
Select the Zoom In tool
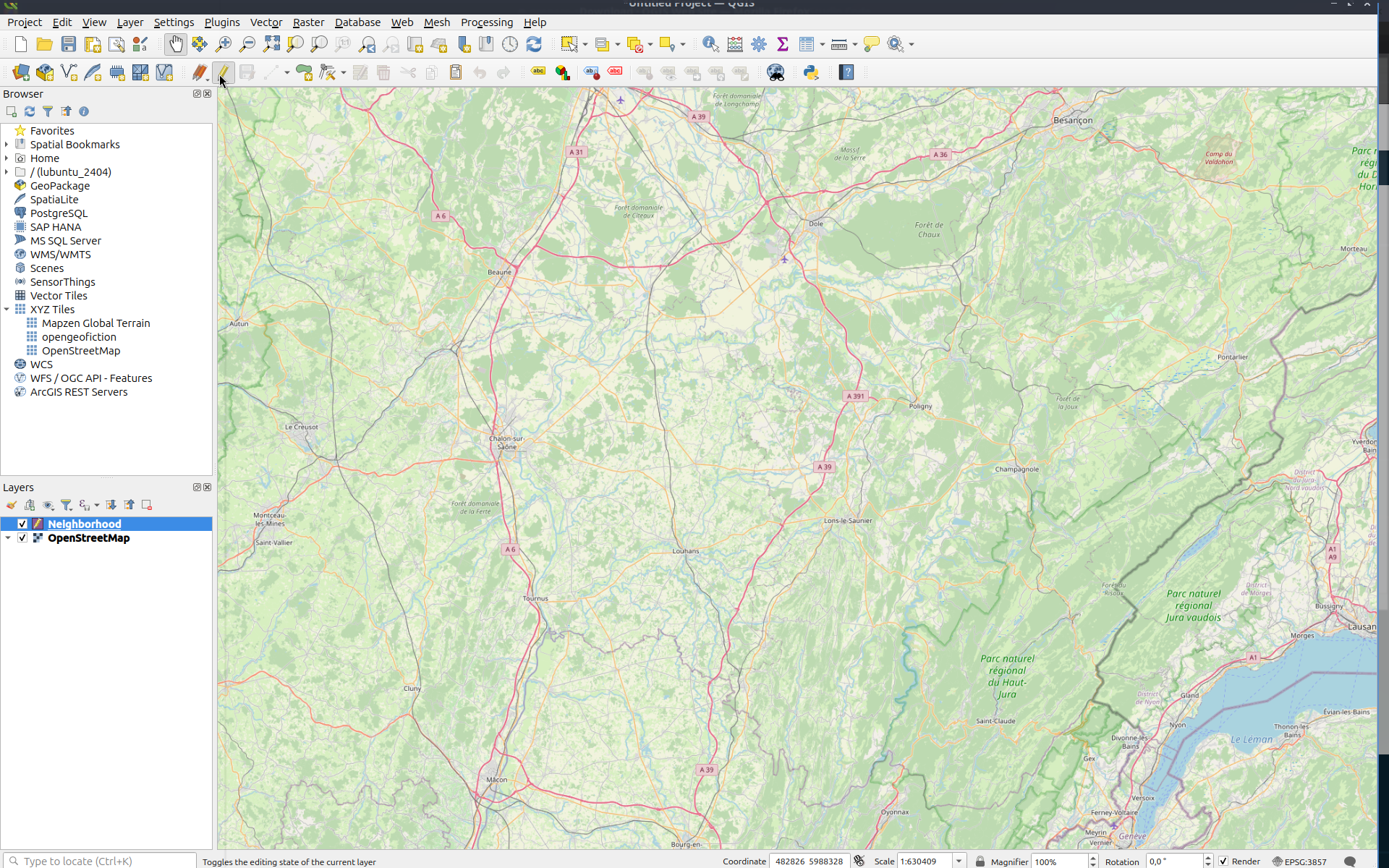pos(223,43)
